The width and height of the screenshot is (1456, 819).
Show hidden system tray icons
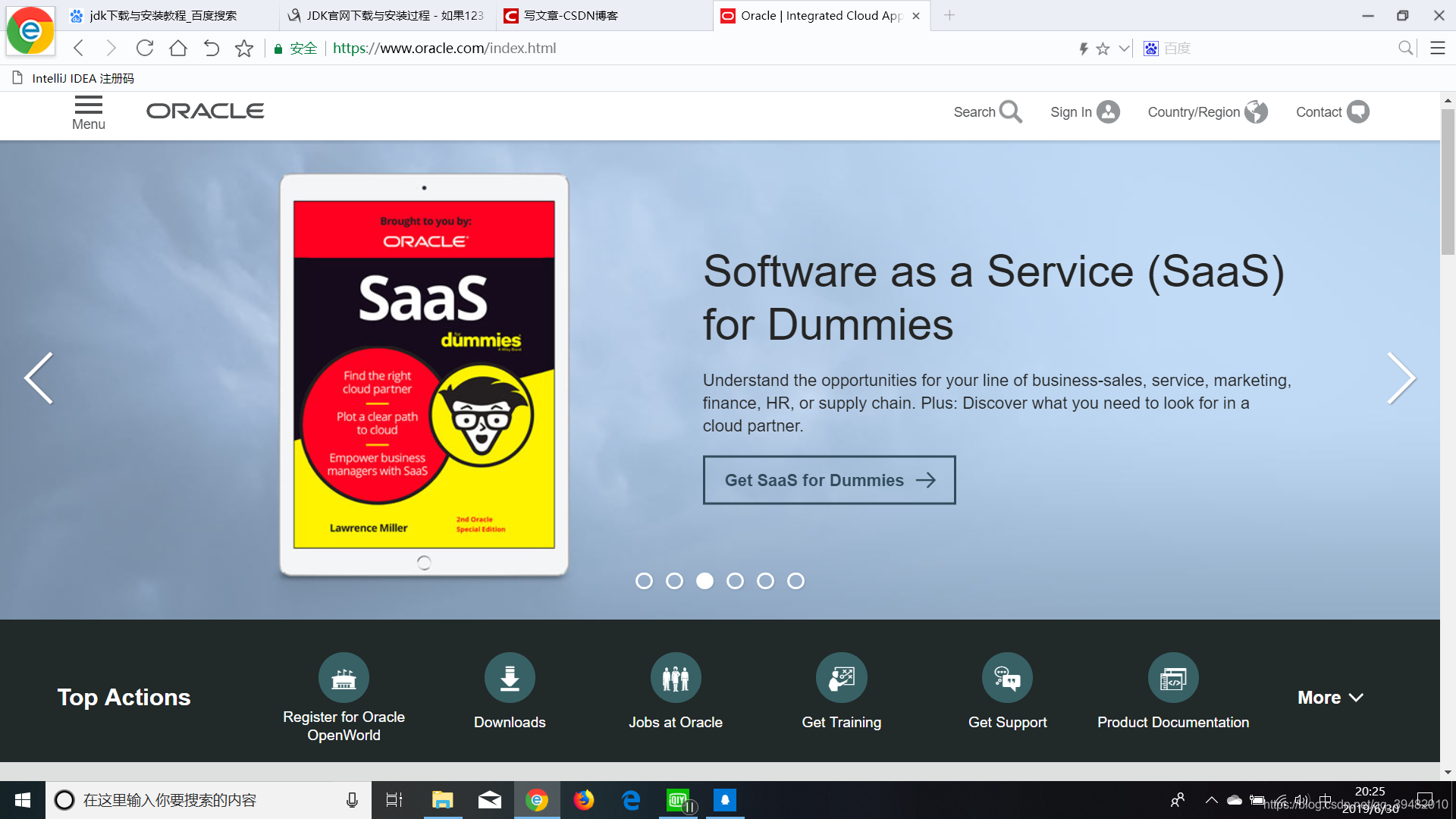click(x=1212, y=800)
